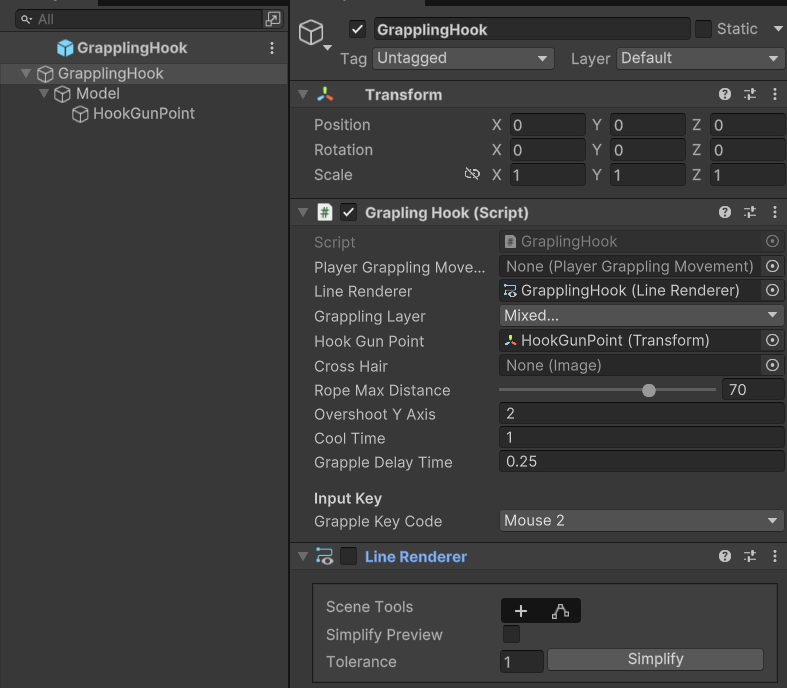
Task: Click the Grapple Delay Time field
Action: (x=641, y=462)
